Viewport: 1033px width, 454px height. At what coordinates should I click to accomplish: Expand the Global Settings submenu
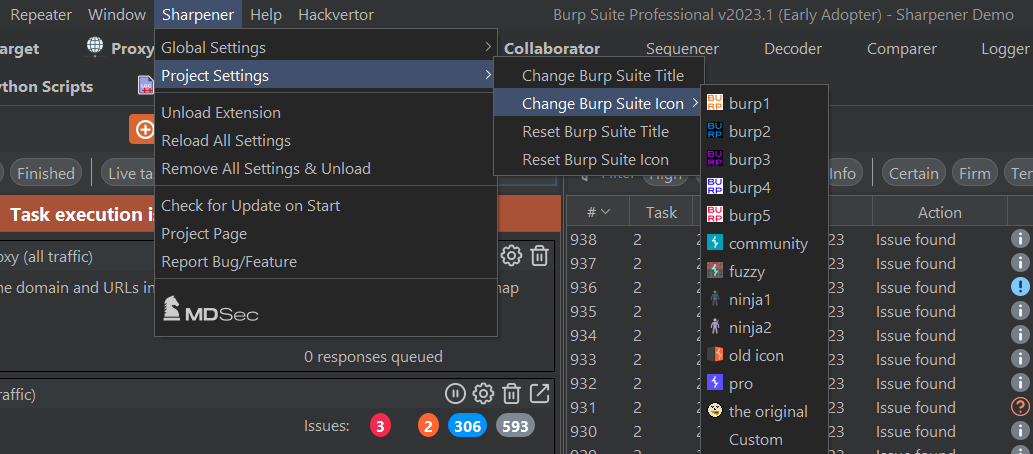click(325, 47)
